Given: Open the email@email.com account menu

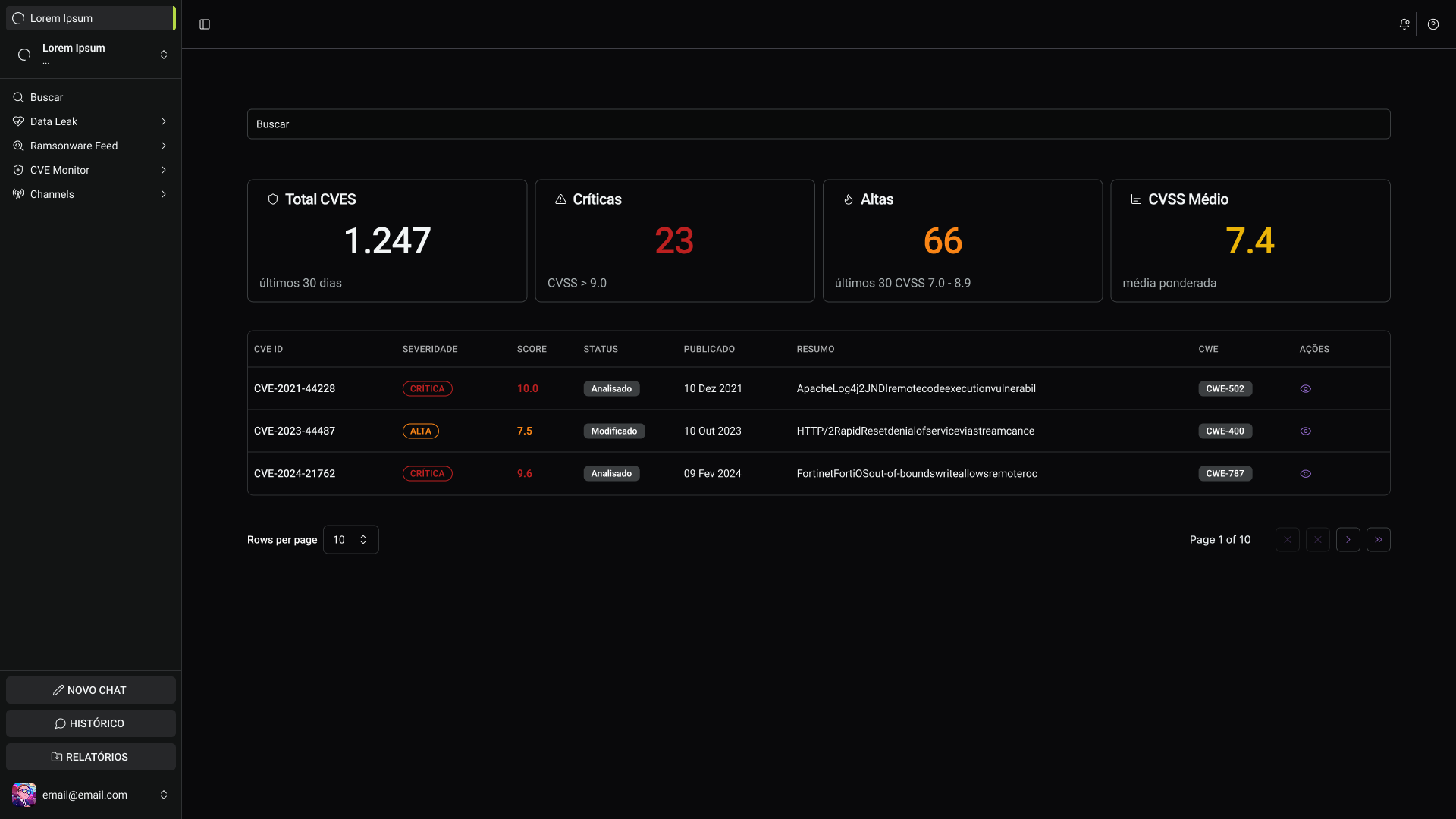Looking at the screenshot, I should click(91, 795).
